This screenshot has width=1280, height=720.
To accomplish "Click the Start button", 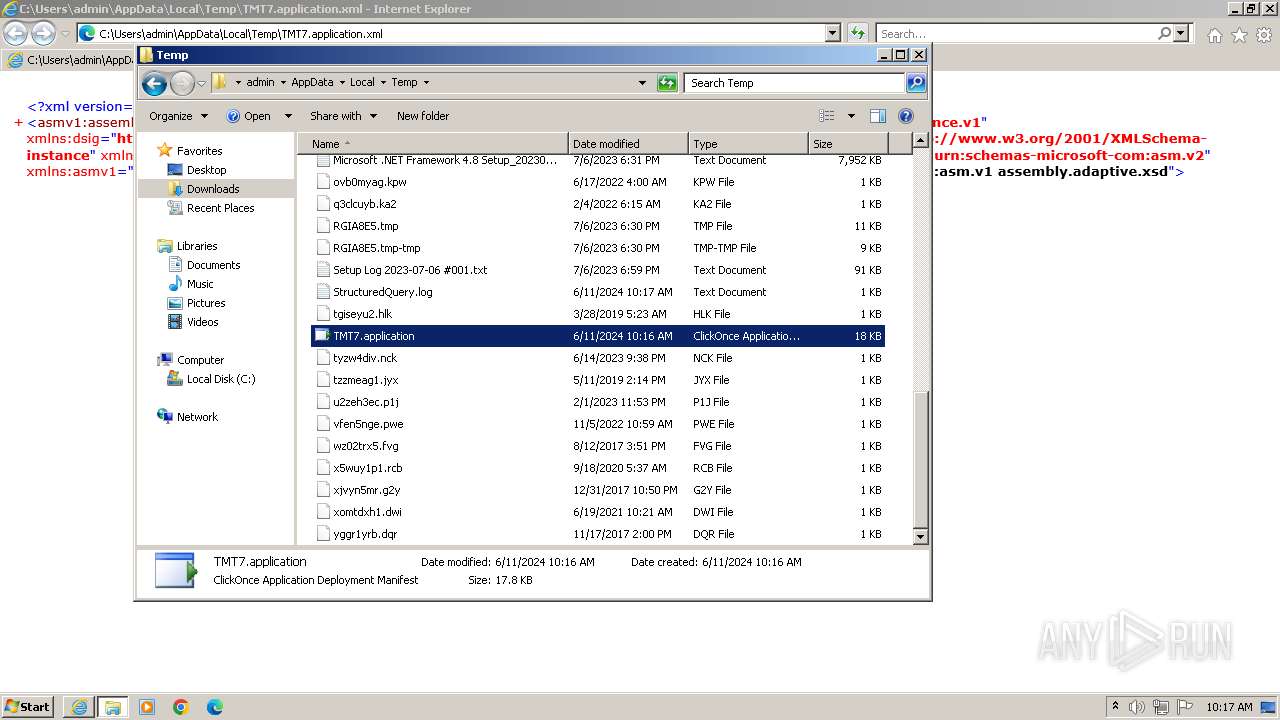I will click(x=28, y=707).
